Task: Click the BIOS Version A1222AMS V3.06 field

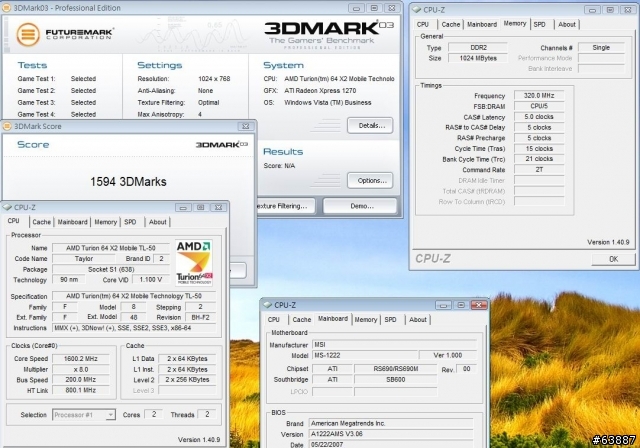Action: click(391, 434)
